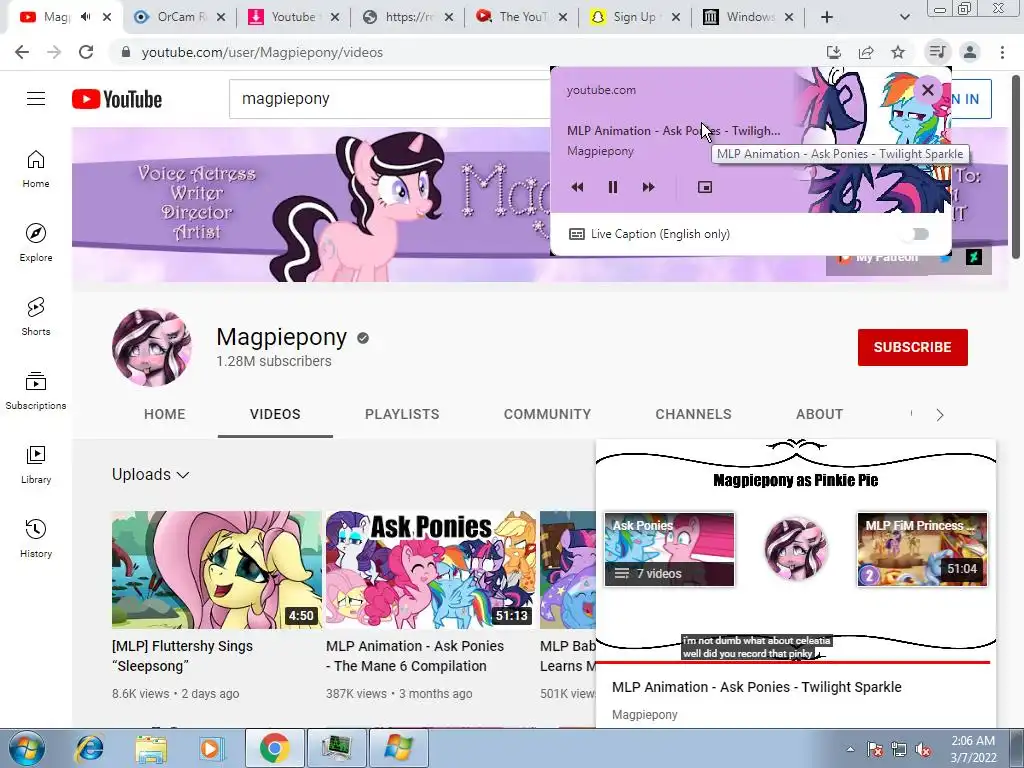
Task: Click the page vertical scrollbar
Action: (x=1017, y=167)
